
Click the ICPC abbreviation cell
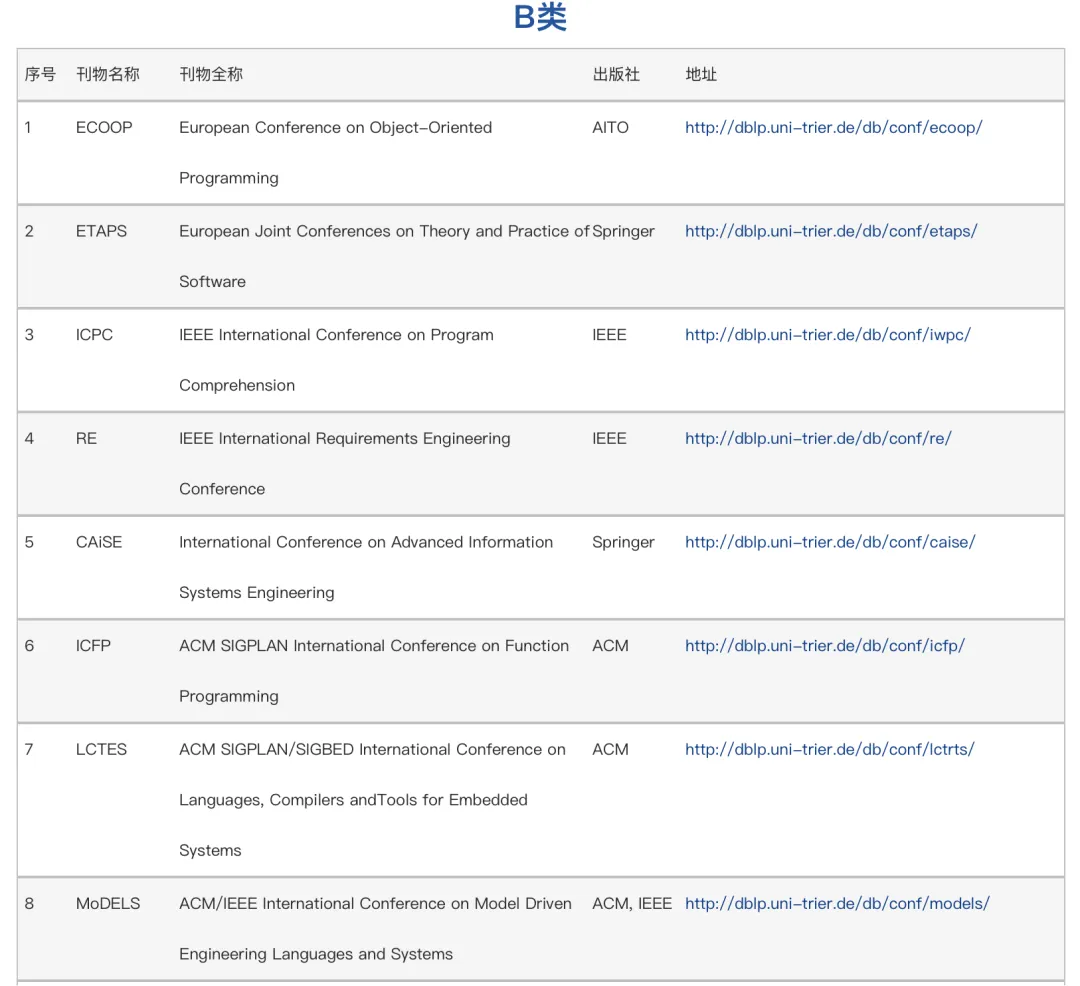(x=94, y=335)
